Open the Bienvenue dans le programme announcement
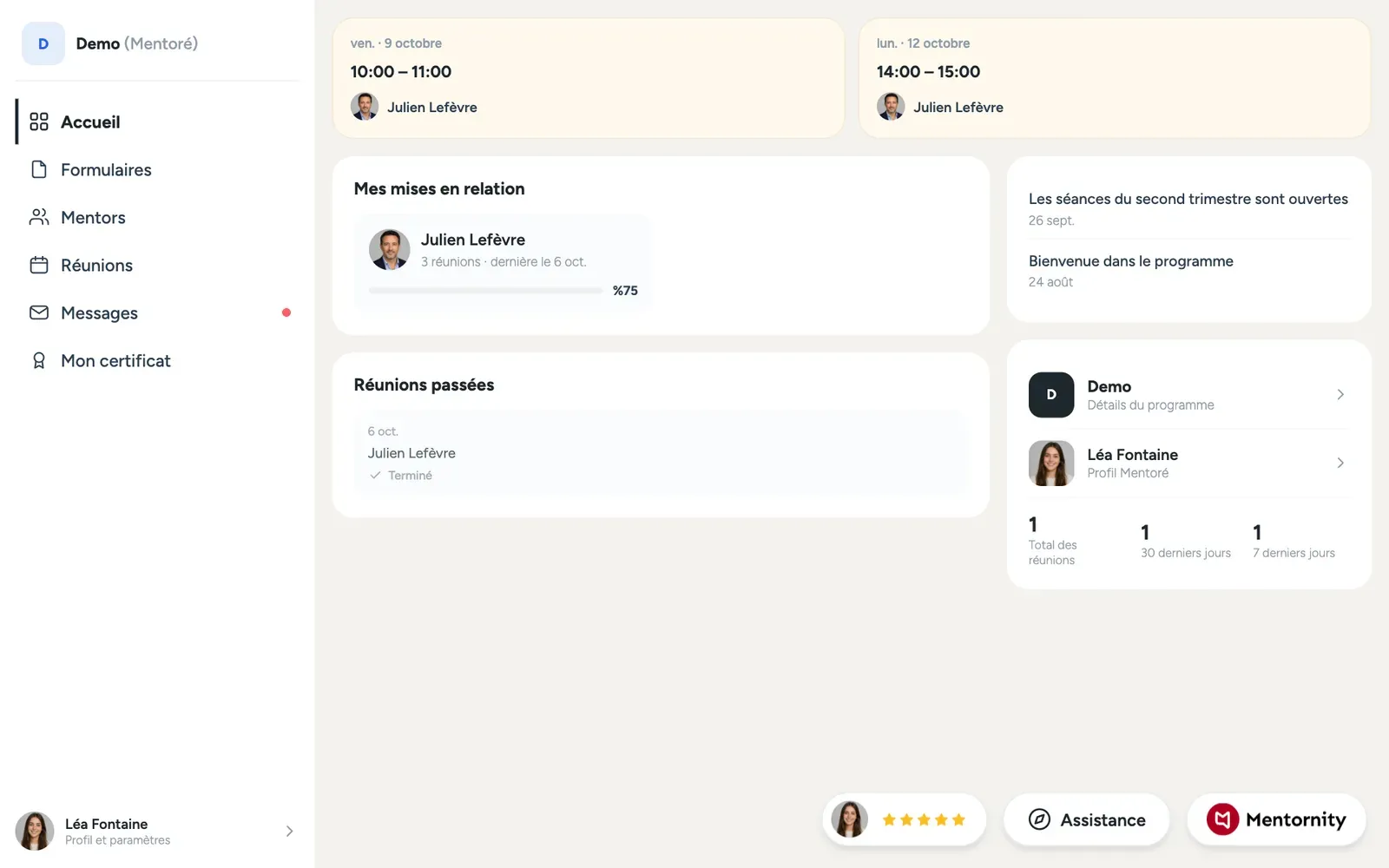The image size is (1389, 868). click(x=1188, y=271)
